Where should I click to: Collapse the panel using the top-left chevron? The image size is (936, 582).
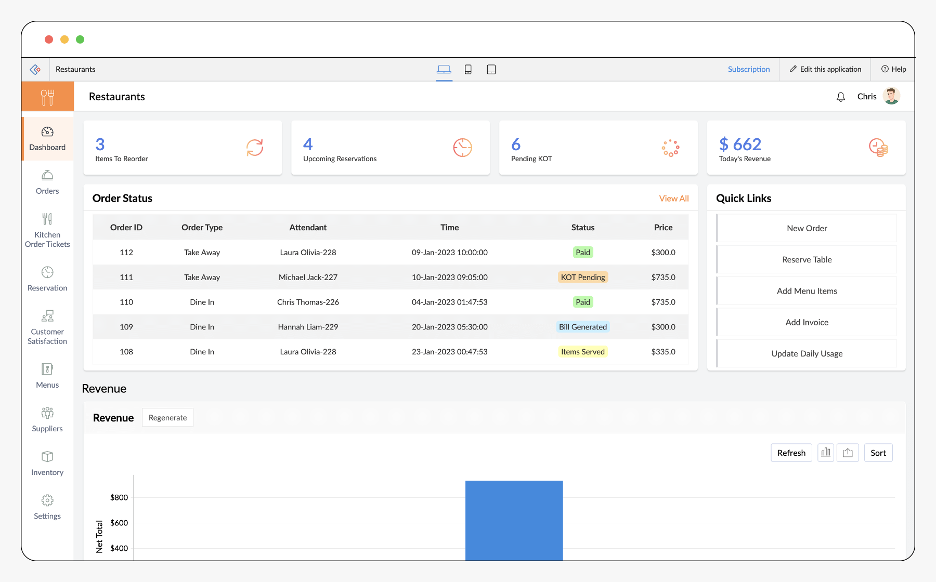pos(35,69)
